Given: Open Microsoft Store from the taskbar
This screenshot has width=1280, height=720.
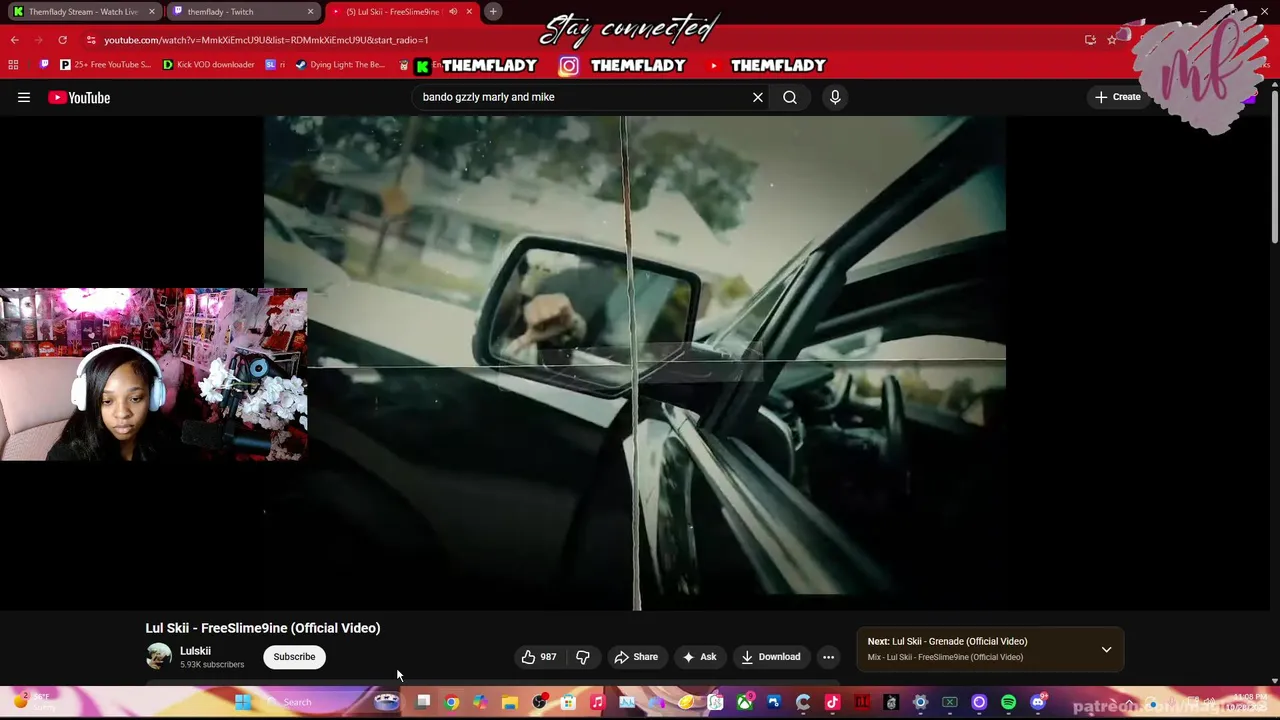Looking at the screenshot, I should (568, 702).
